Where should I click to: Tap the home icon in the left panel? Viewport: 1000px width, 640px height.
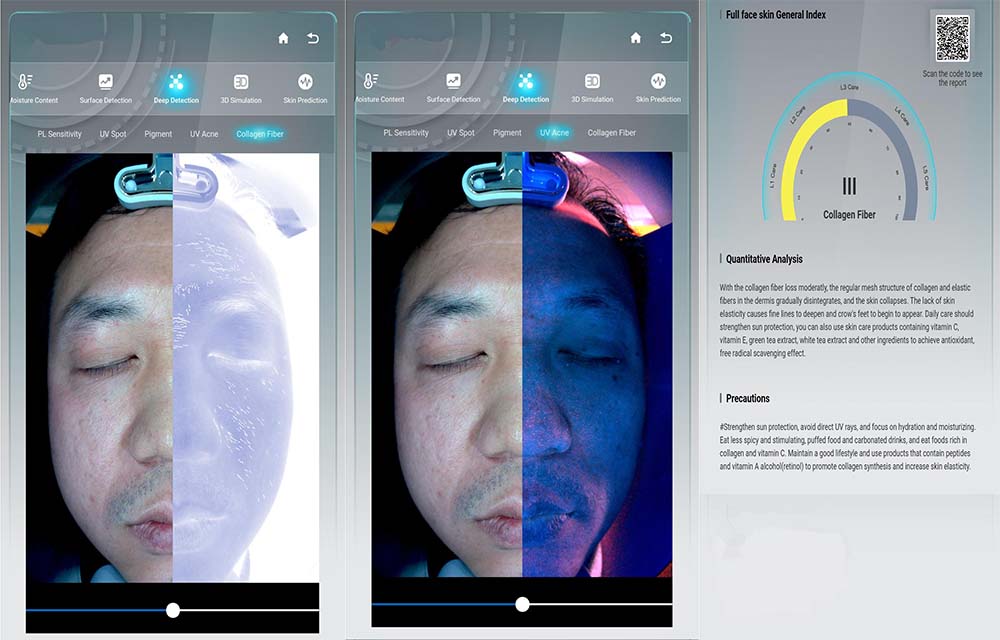(283, 38)
